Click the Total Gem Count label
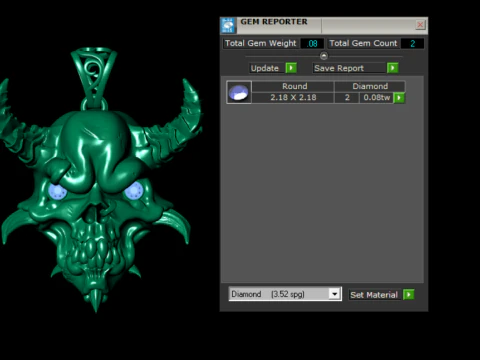 [363, 43]
